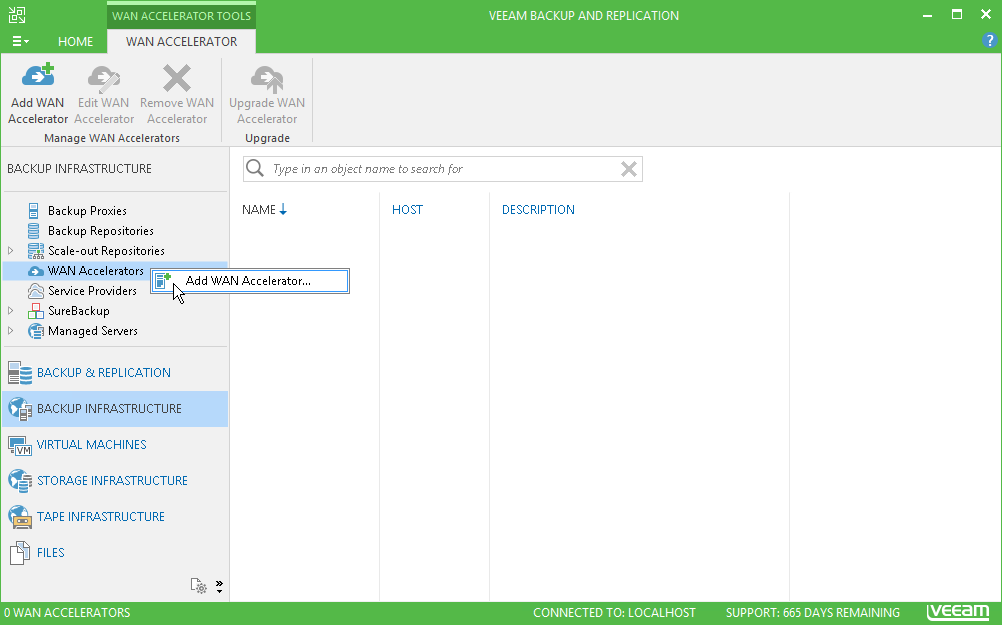Select Service Providers in the tree
The width and height of the screenshot is (1002, 625).
coord(92,291)
